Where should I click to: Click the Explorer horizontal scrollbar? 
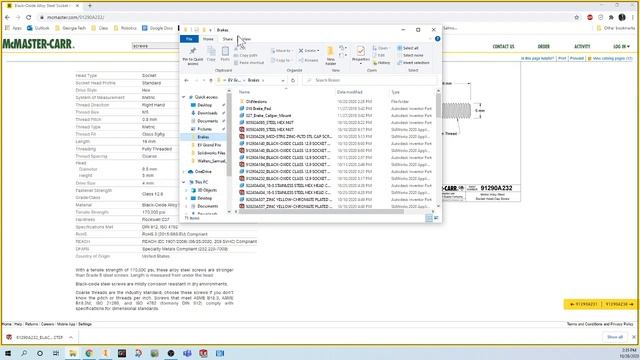click(x=321, y=211)
